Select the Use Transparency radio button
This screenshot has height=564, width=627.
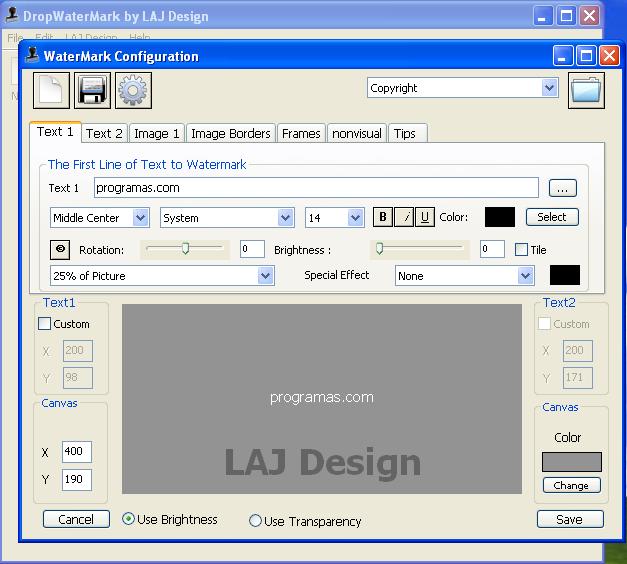point(255,521)
